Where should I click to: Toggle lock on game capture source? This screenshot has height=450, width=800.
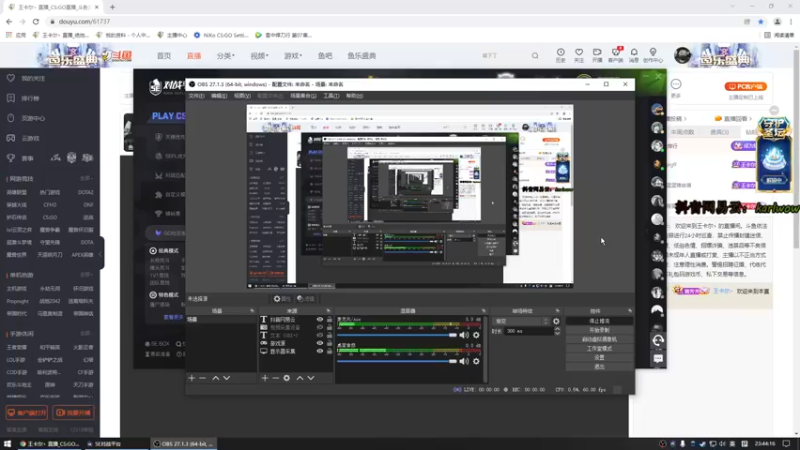pyautogui.click(x=329, y=343)
